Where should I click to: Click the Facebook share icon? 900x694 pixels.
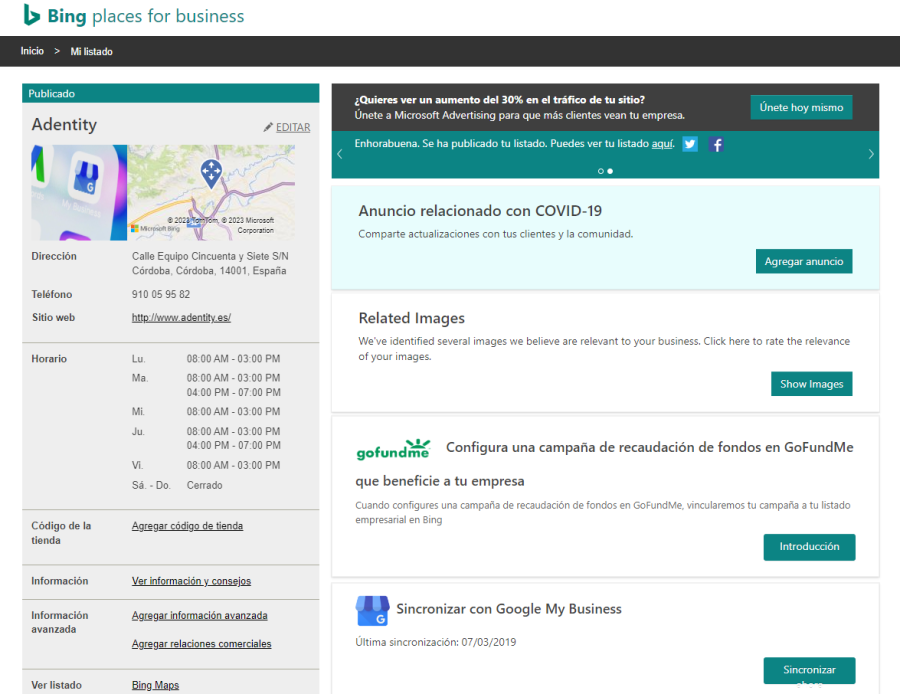716,144
